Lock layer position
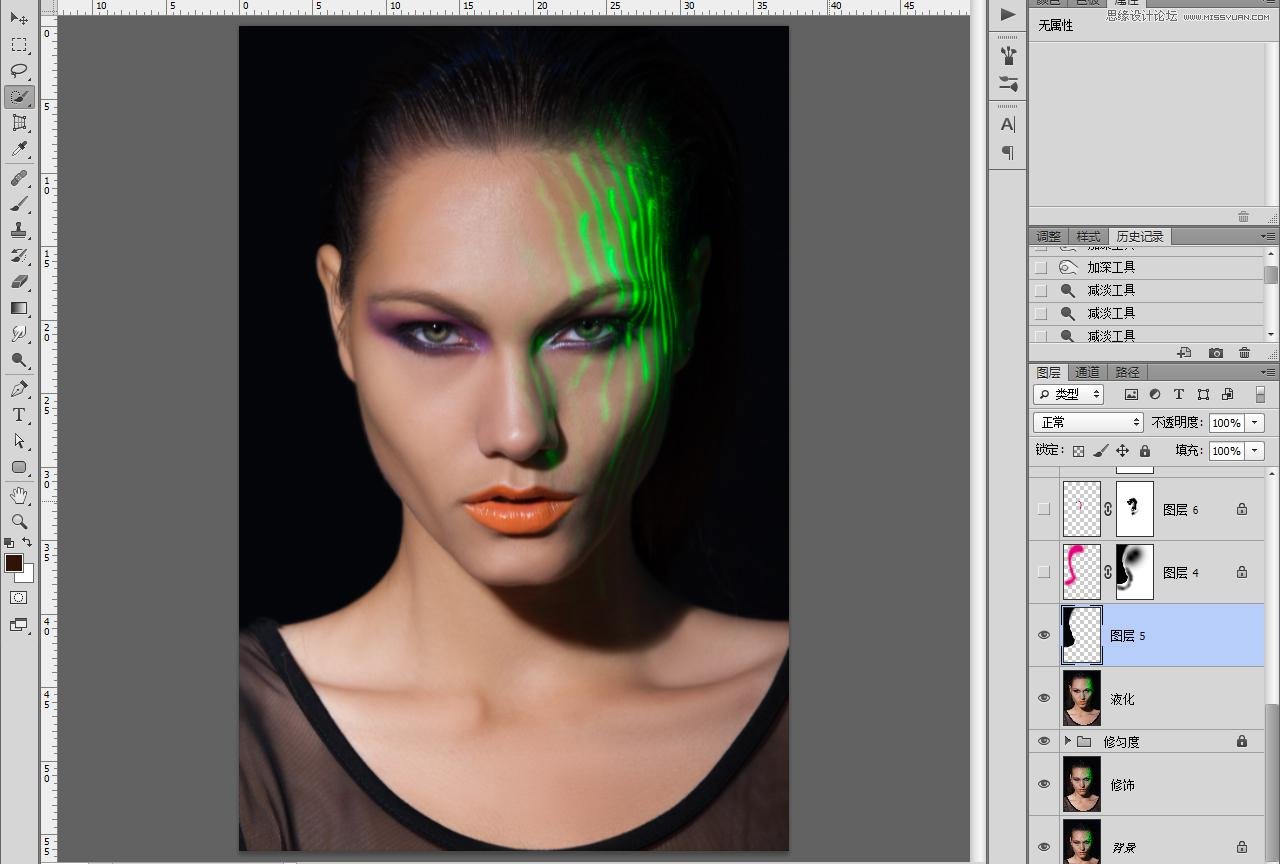This screenshot has height=864, width=1280. pos(1122,451)
